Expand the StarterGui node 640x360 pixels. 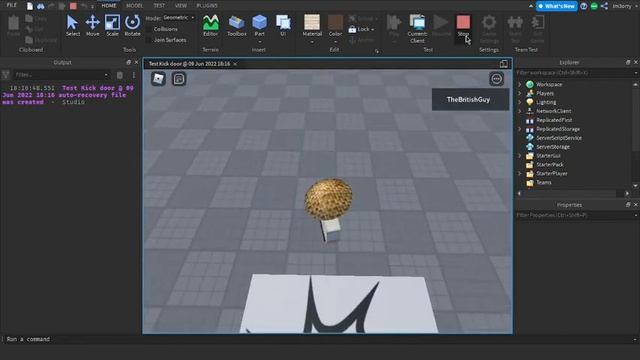520,156
